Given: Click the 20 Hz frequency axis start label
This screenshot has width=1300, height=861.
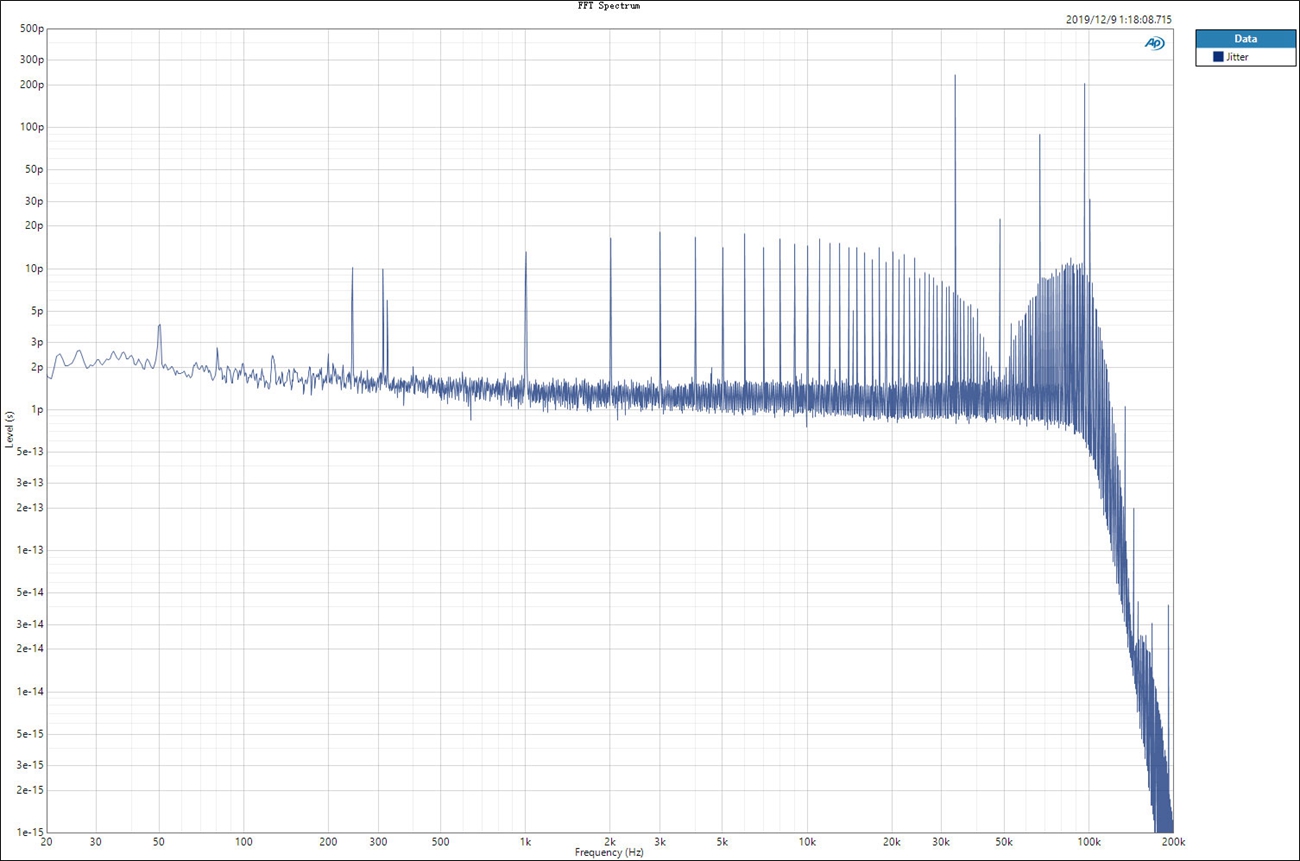Looking at the screenshot, I should click(x=47, y=842).
